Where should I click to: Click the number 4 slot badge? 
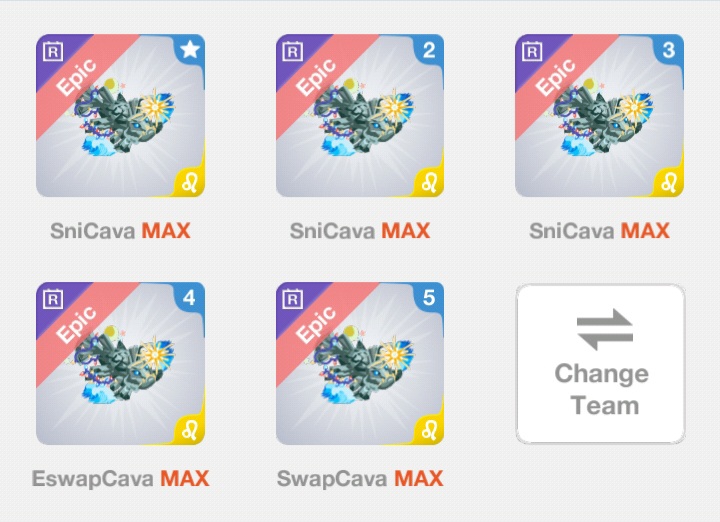189,298
